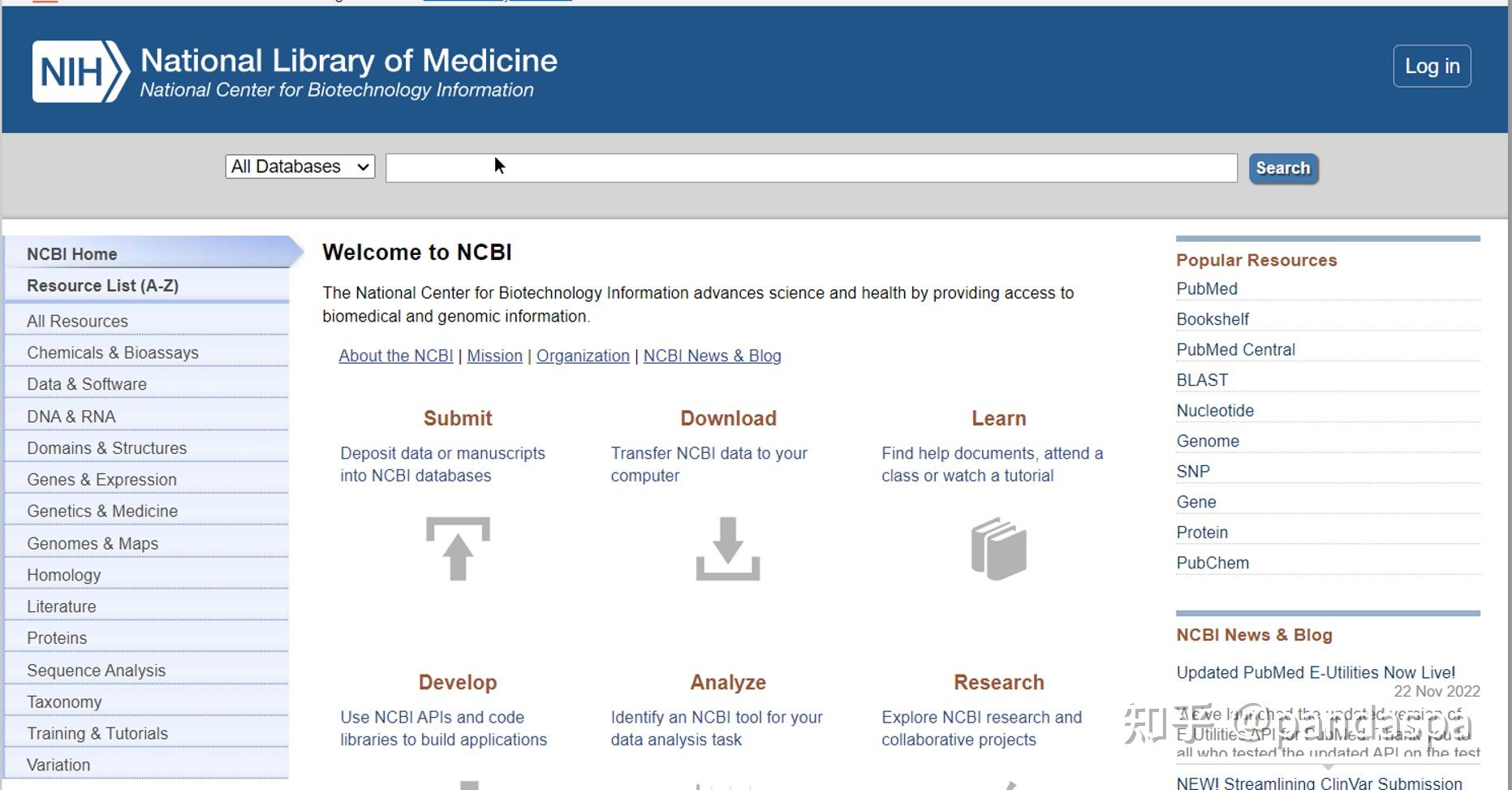Open the Sequence Analysis sidebar category
Screen dimensions: 1512x790
(96, 671)
